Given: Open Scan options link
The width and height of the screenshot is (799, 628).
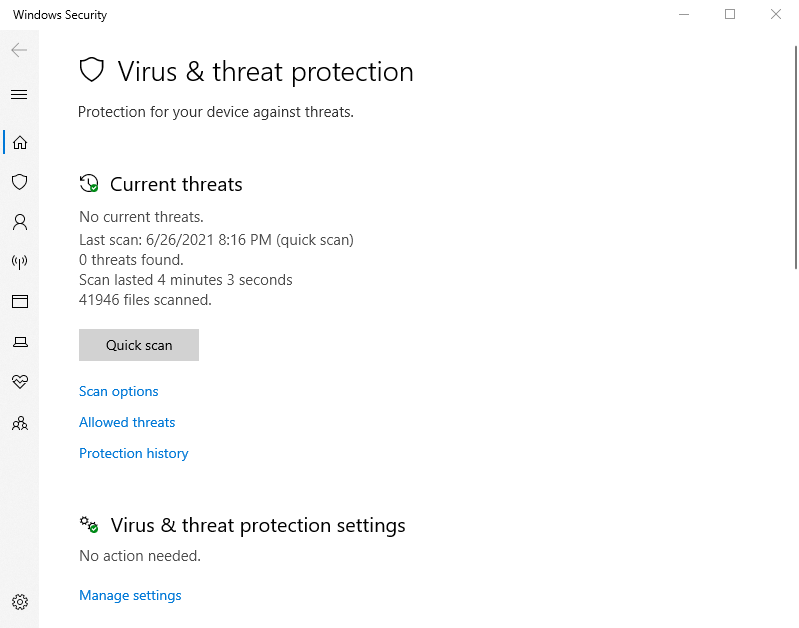Looking at the screenshot, I should pyautogui.click(x=118, y=391).
